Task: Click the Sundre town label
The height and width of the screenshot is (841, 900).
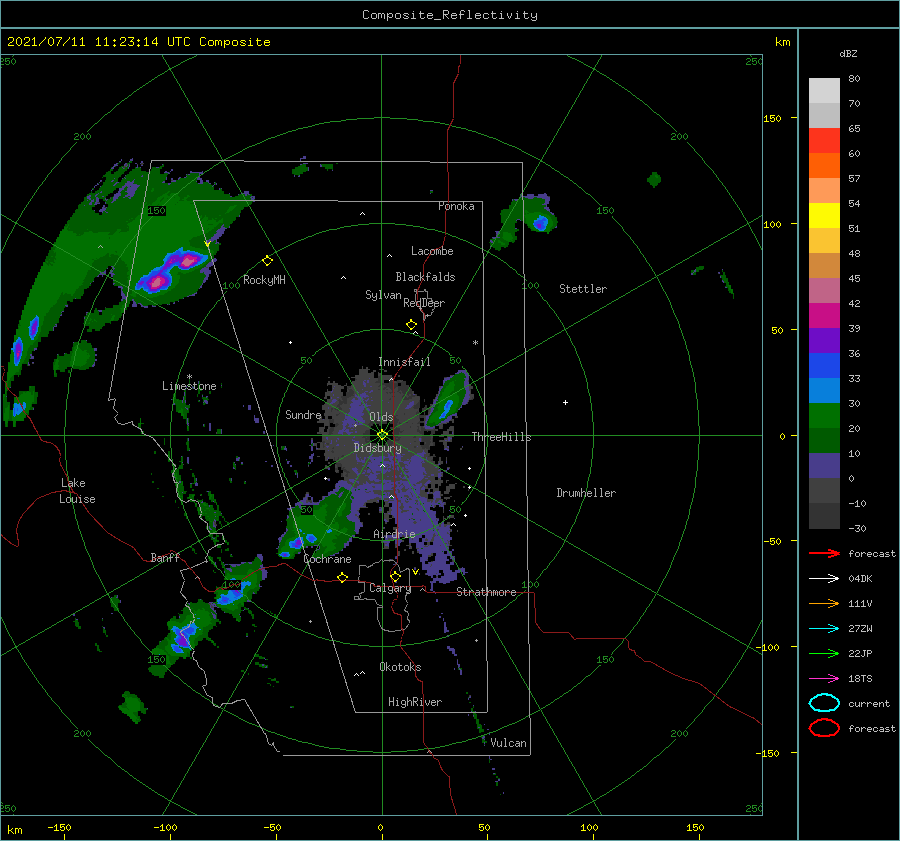Action: click(x=303, y=414)
